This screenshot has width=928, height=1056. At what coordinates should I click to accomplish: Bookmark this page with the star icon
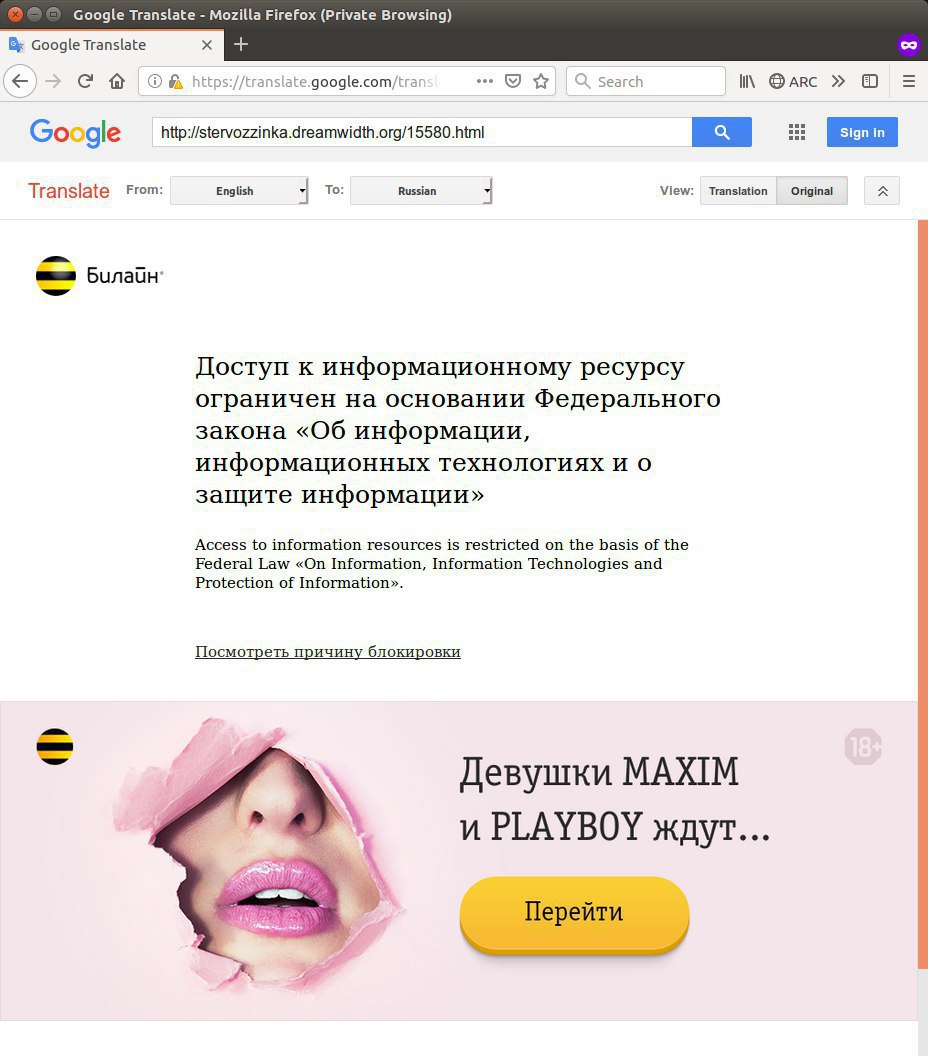tap(541, 81)
